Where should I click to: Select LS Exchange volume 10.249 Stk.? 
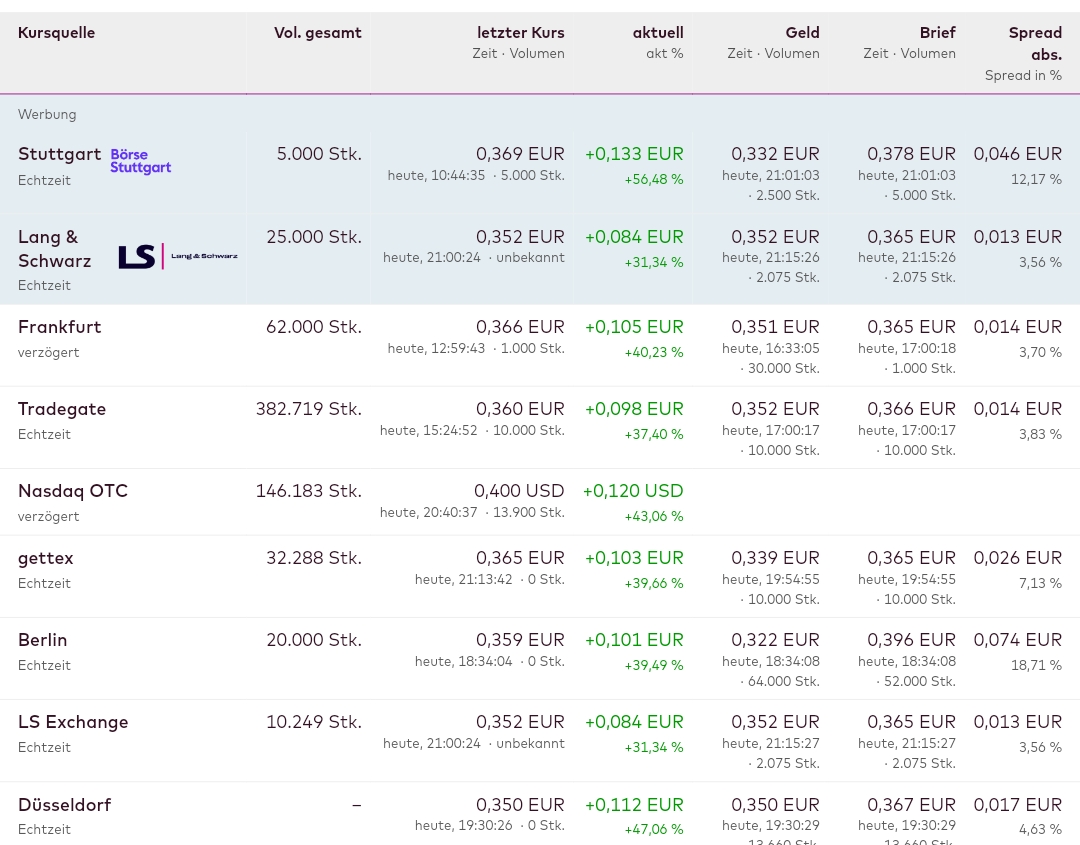coord(314,722)
